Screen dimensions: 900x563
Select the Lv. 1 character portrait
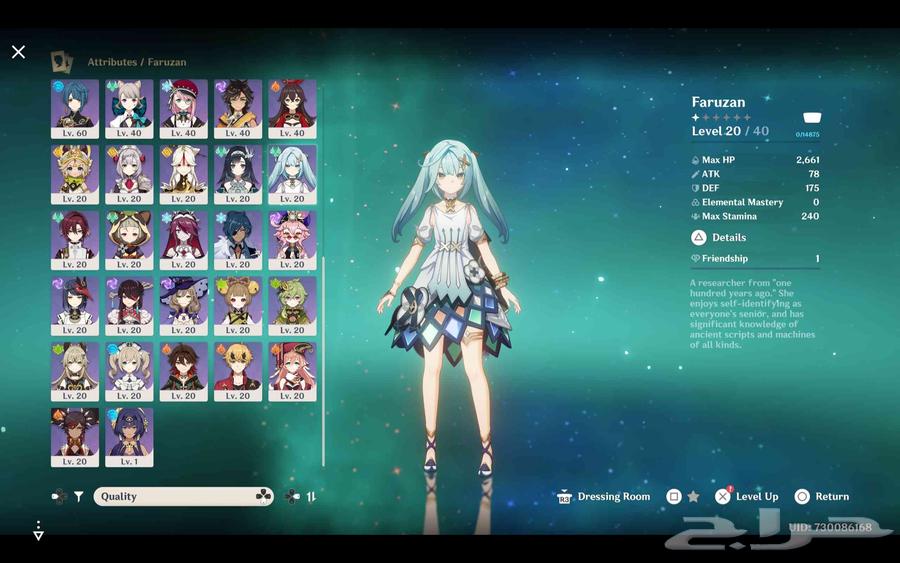pos(129,437)
